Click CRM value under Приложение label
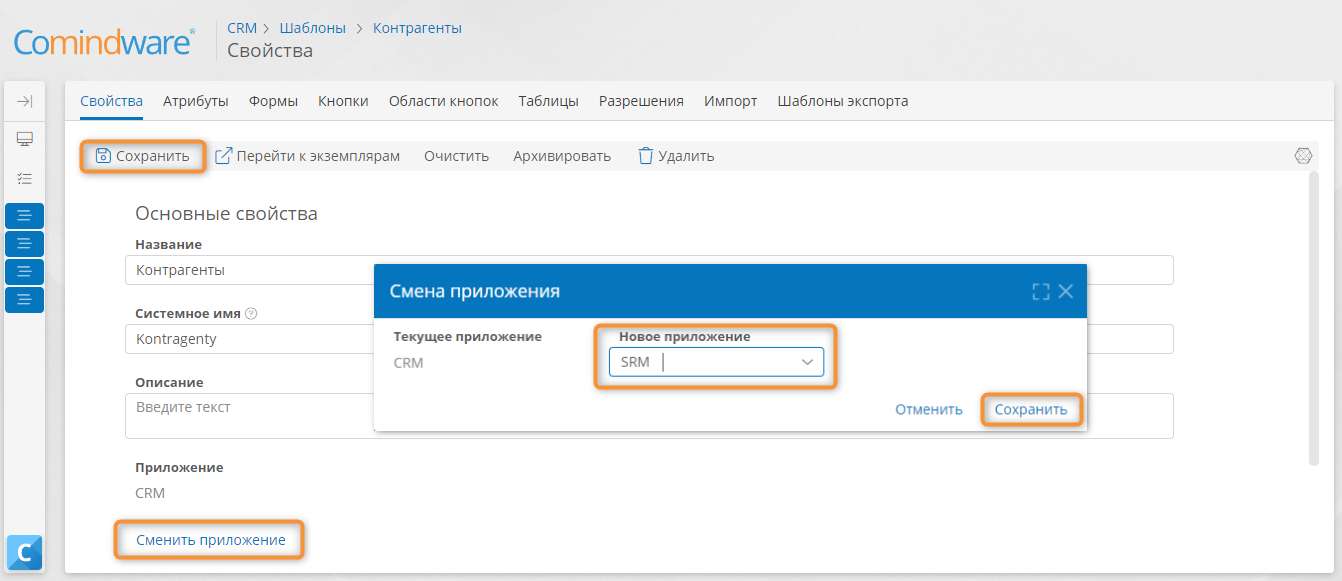This screenshot has width=1342, height=581. [150, 493]
